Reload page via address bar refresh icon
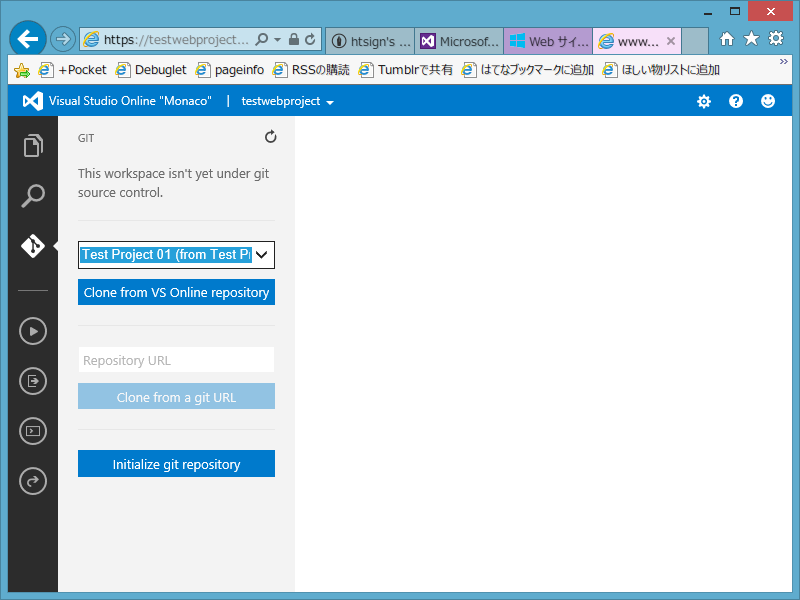 [310, 39]
